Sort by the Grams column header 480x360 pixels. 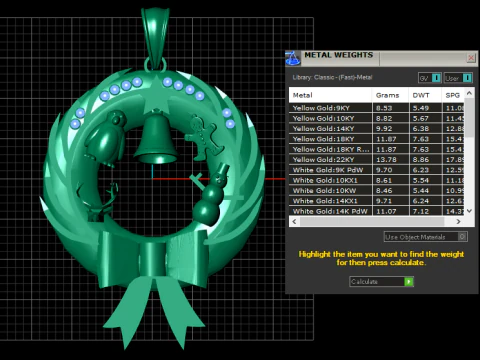[390, 95]
